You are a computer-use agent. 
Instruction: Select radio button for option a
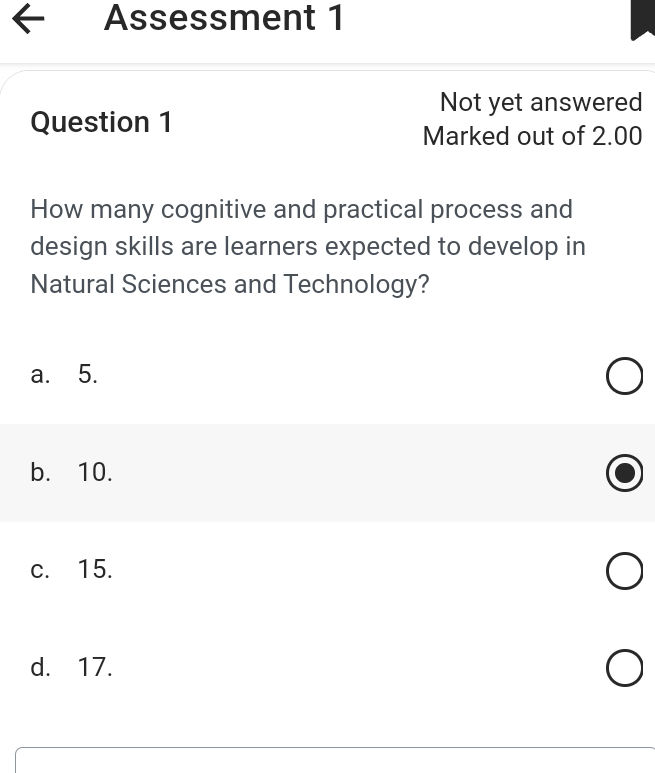624,378
